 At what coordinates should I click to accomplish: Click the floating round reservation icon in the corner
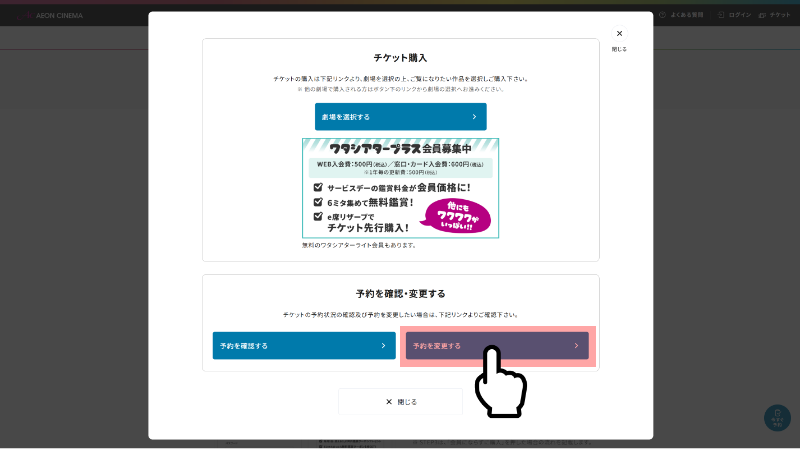(x=777, y=418)
